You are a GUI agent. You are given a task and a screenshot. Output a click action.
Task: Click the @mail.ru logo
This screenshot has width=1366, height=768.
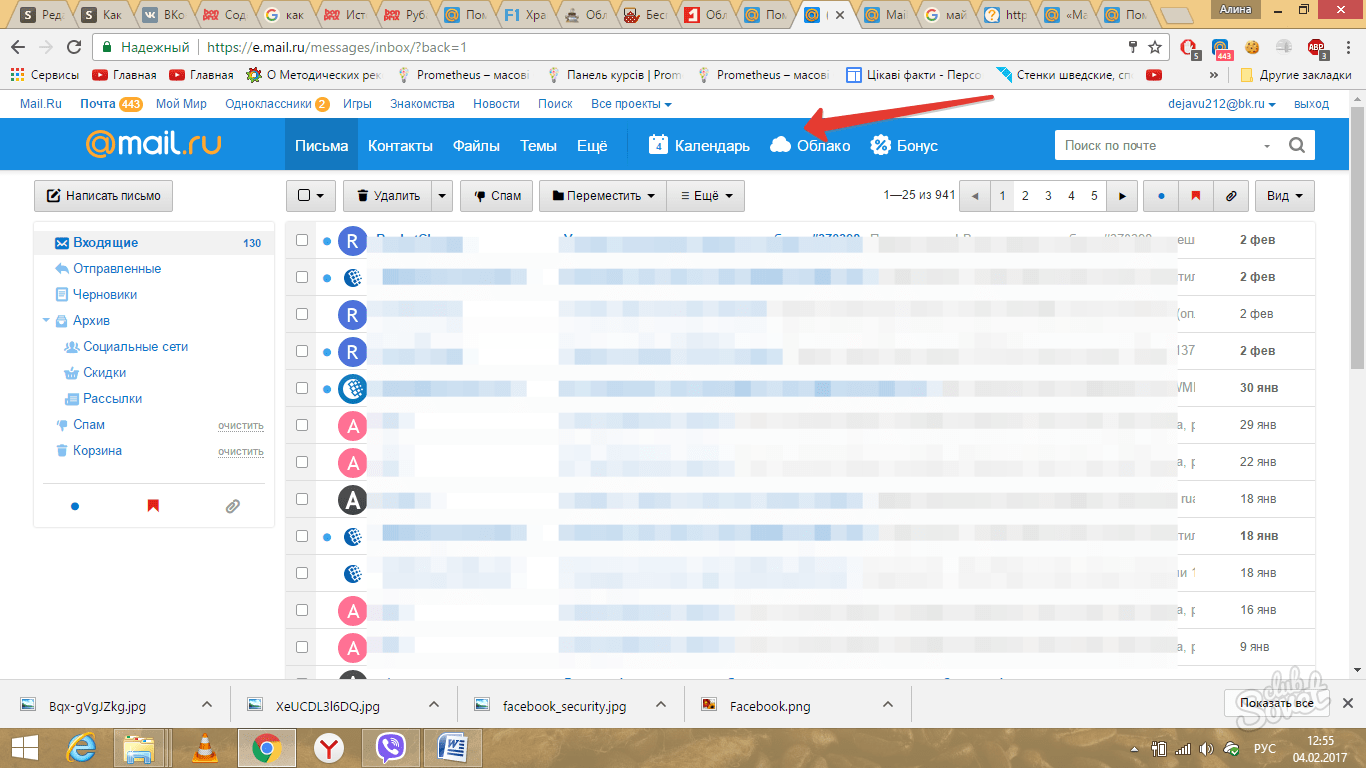pyautogui.click(x=153, y=145)
